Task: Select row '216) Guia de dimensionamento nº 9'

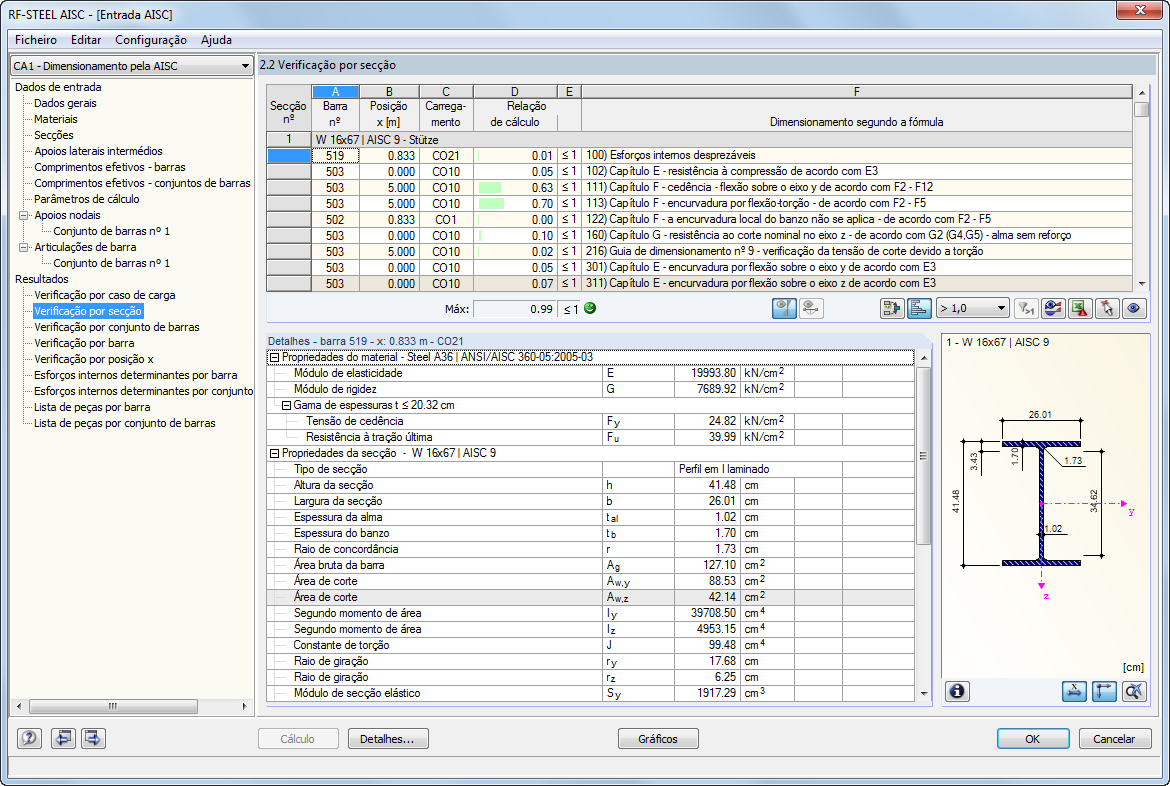Action: [x=699, y=252]
